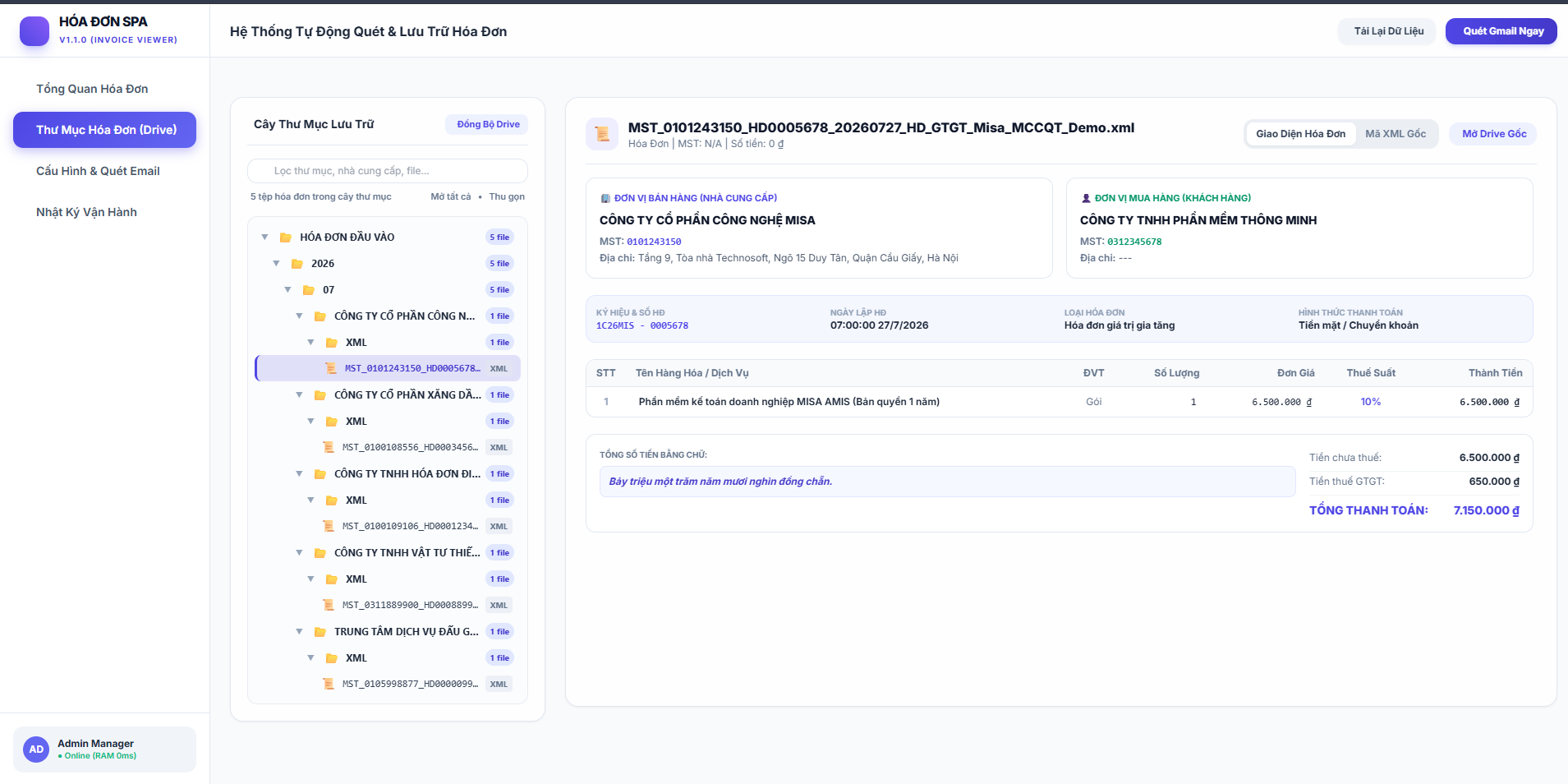Click product row Phần mềm kế toán MISA AMIS

tap(1060, 402)
